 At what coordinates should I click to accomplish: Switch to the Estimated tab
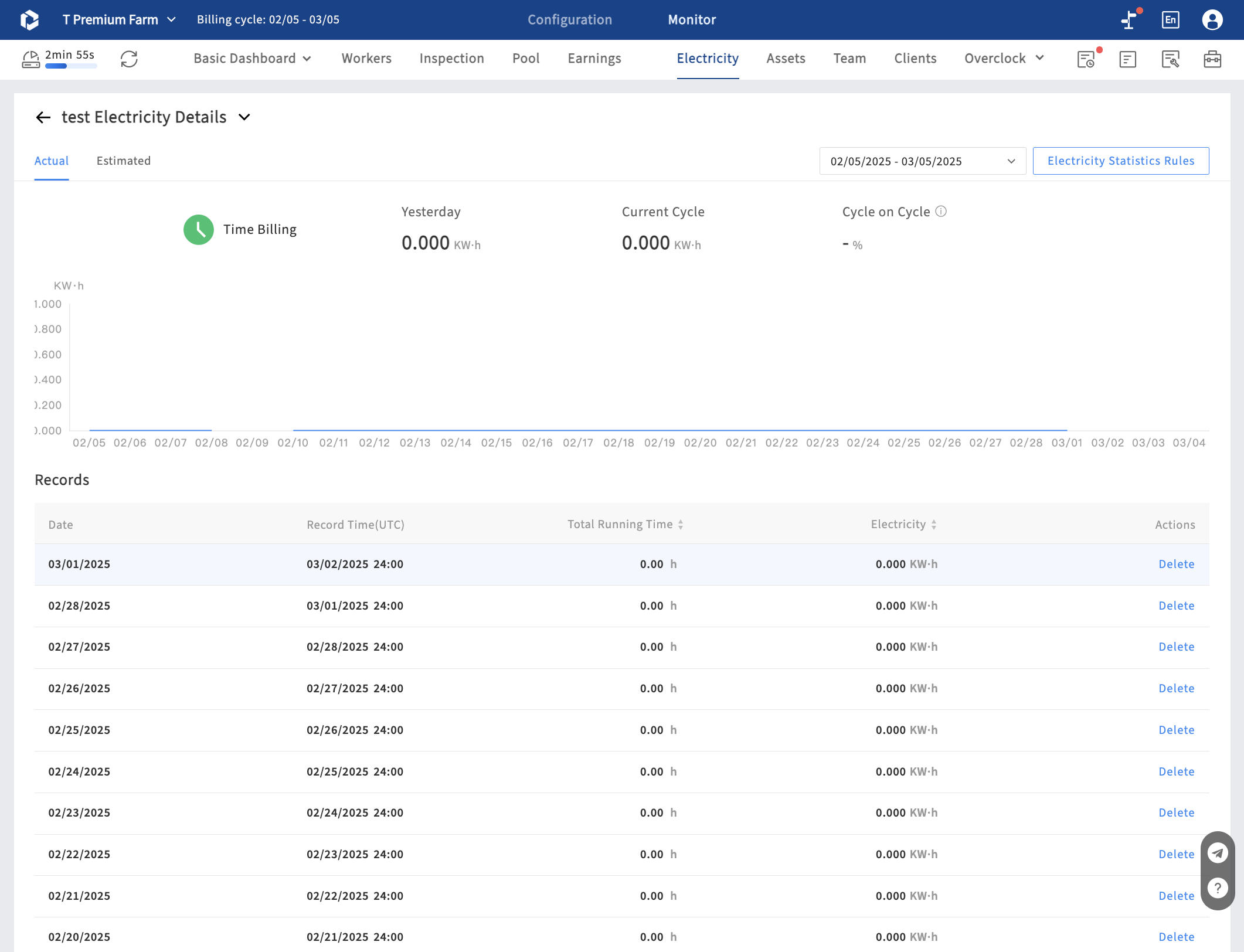point(124,161)
